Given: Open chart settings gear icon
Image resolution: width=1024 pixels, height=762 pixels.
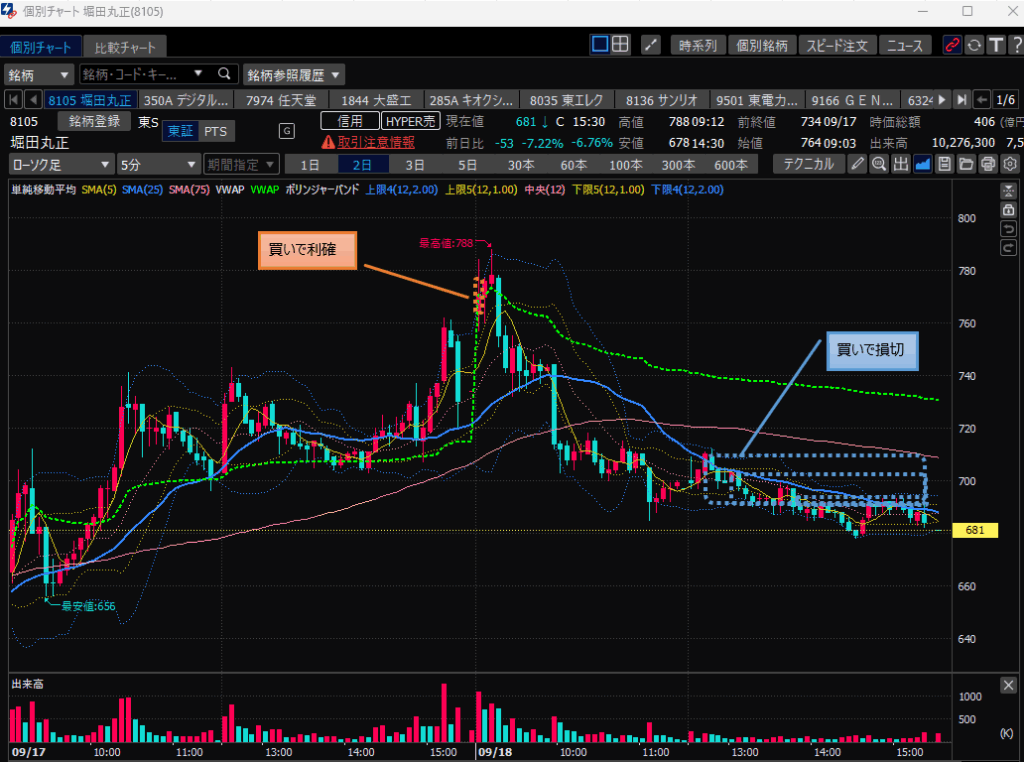Looking at the screenshot, I should [x=1010, y=165].
